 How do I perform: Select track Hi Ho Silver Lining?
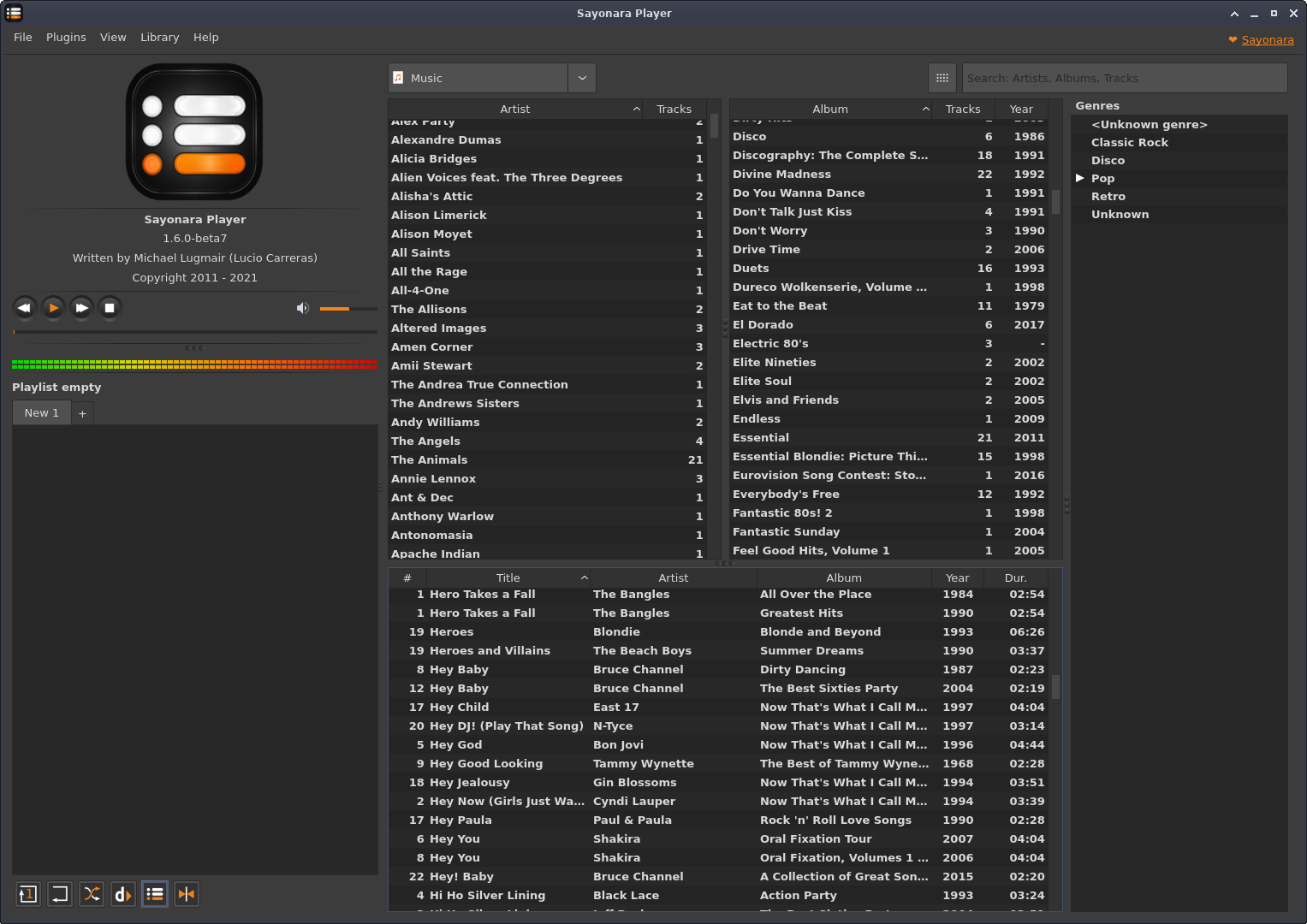[719, 895]
